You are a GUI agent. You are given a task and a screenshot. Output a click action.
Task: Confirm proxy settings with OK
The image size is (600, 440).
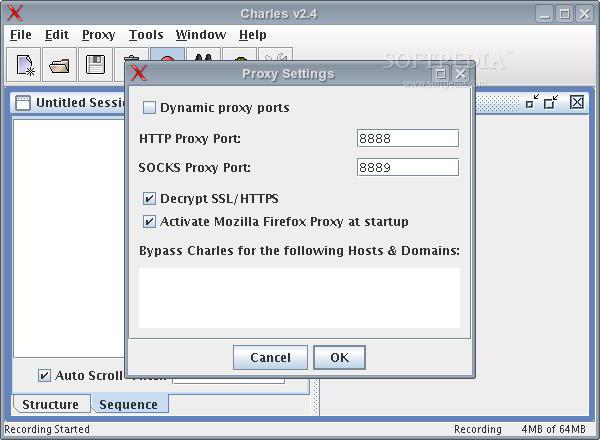339,357
